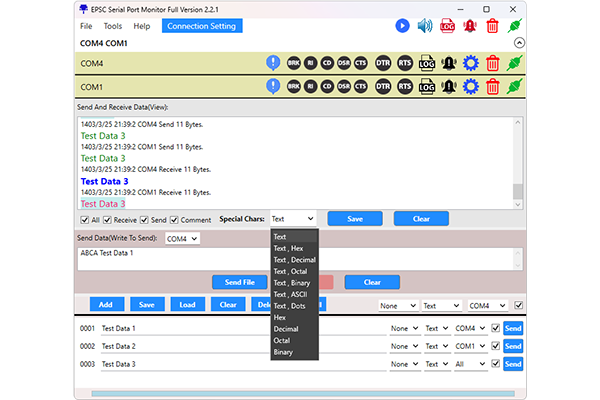Click the blue play icon in top toolbar
The image size is (600, 400).
(x=402, y=25)
